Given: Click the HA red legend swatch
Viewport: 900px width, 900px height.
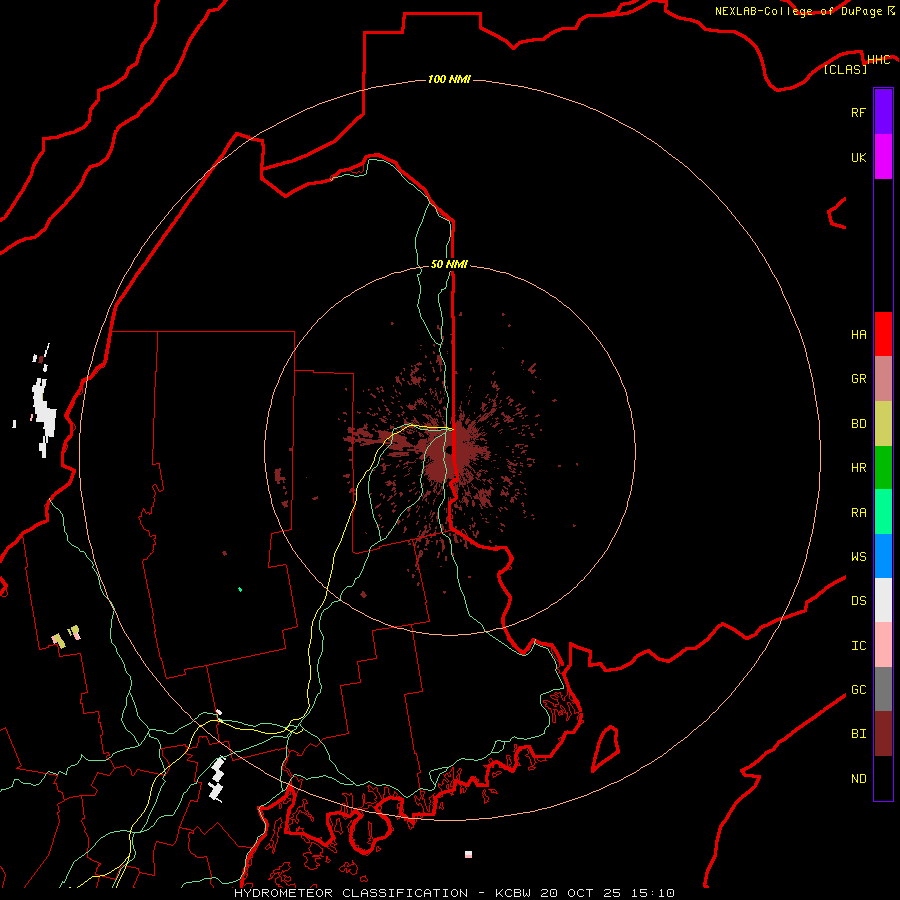Looking at the screenshot, I should (x=883, y=334).
